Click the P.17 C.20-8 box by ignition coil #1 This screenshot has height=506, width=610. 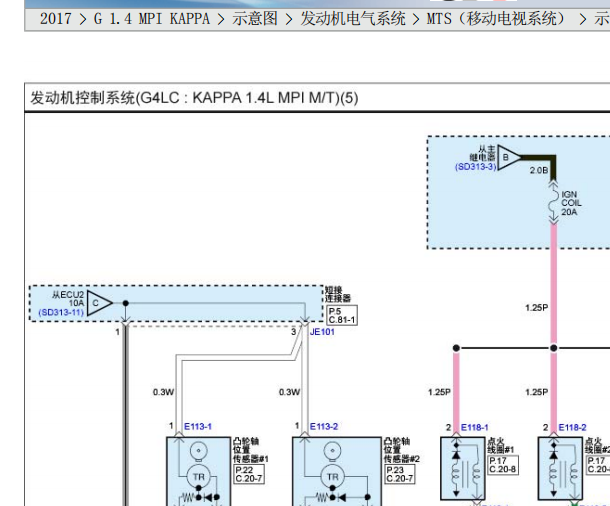point(503,465)
